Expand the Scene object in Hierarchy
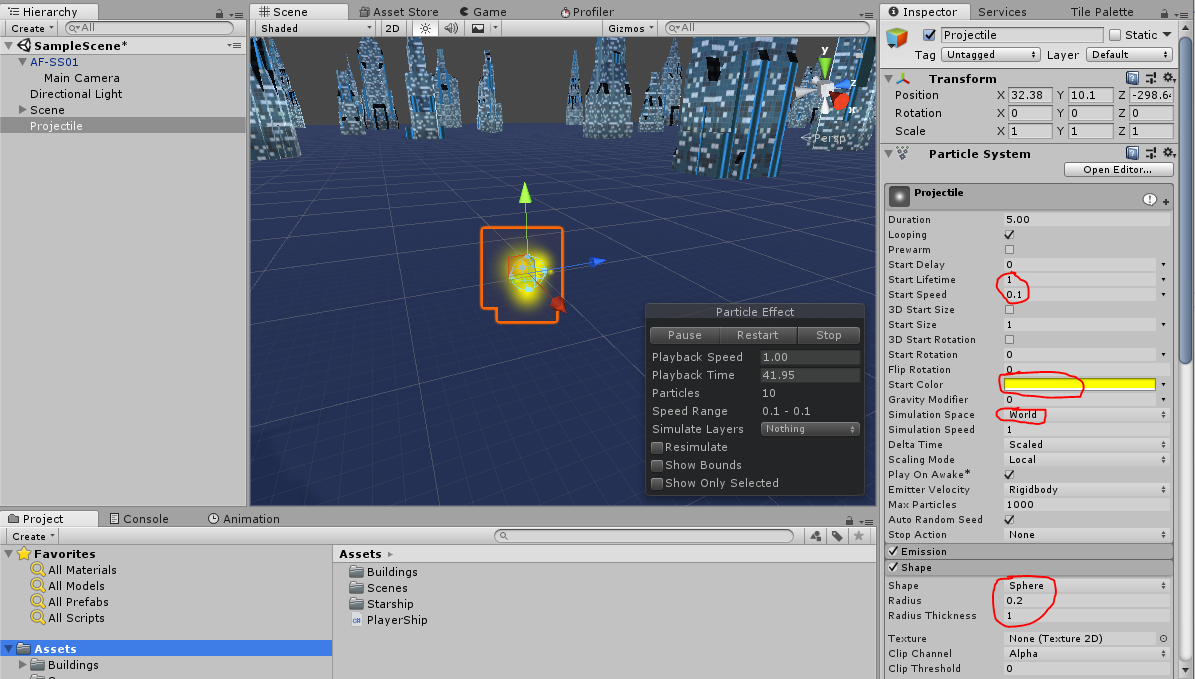The height and width of the screenshot is (679, 1195). 23,110
